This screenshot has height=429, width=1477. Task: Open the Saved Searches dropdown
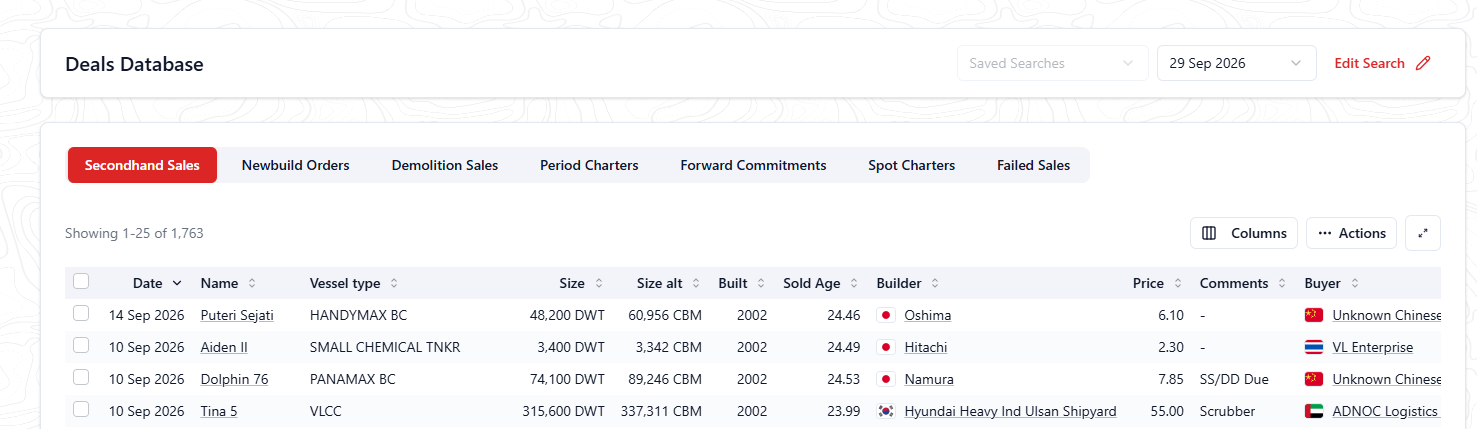[1052, 63]
